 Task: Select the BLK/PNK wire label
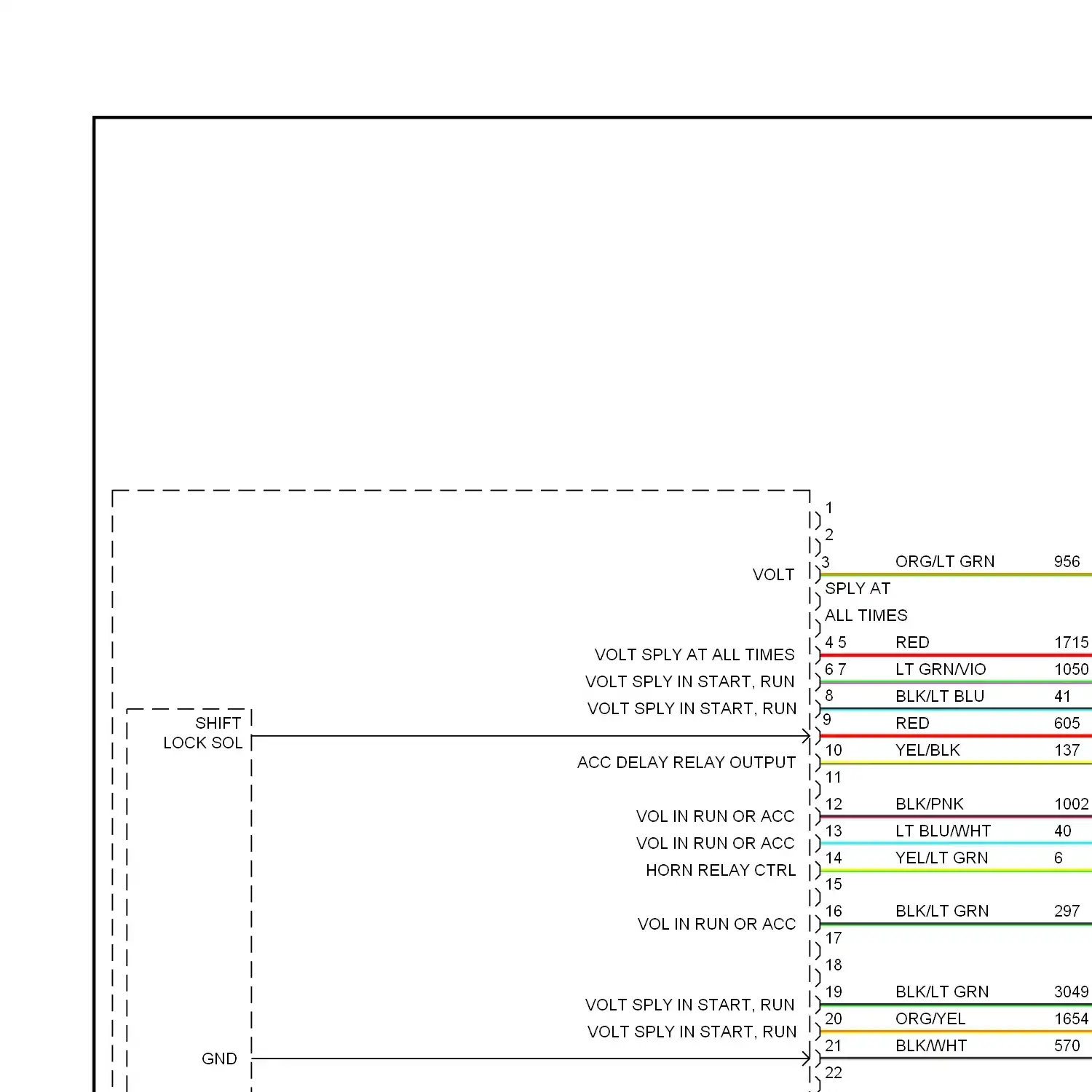(x=929, y=804)
